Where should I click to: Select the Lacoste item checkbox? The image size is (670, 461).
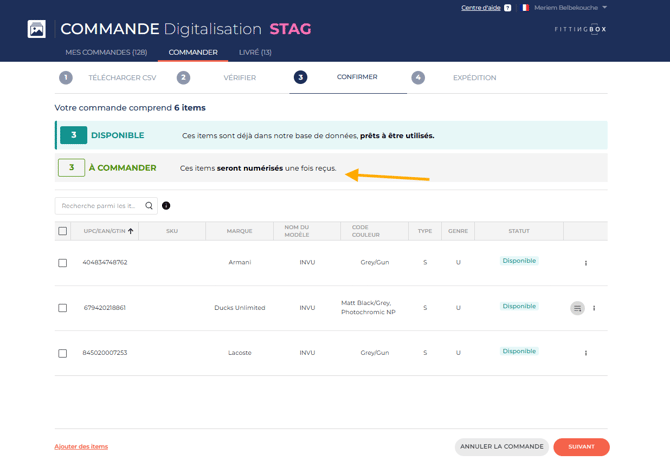pyautogui.click(x=62, y=353)
